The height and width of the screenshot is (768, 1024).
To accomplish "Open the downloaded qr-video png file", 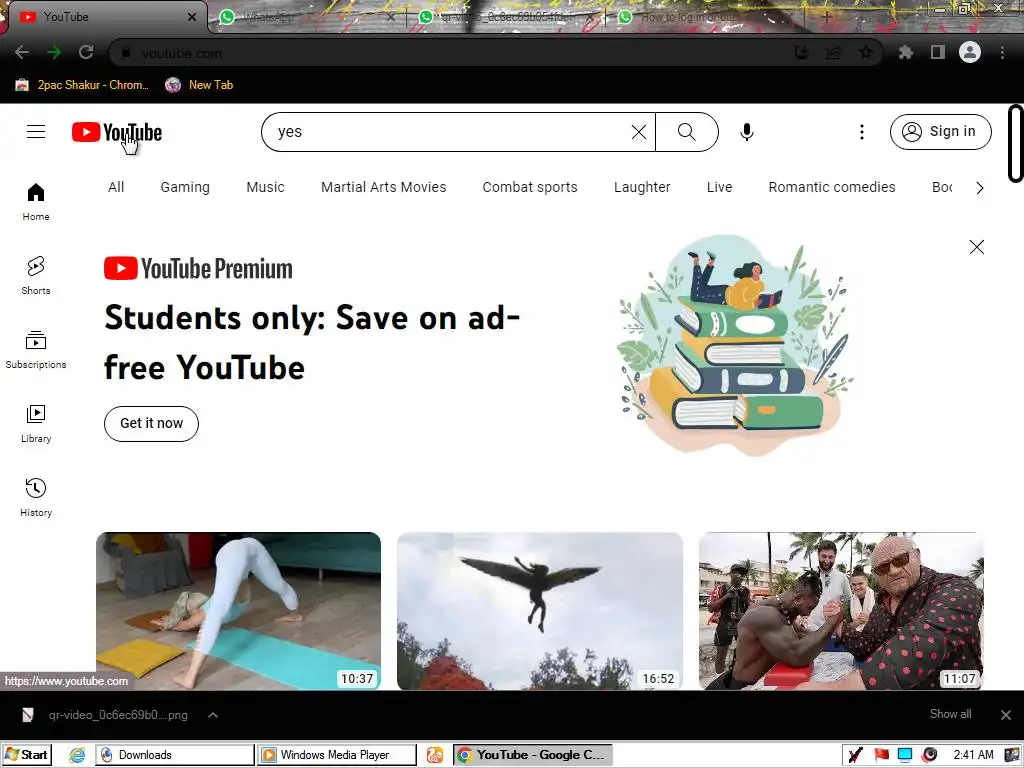I will coord(108,715).
